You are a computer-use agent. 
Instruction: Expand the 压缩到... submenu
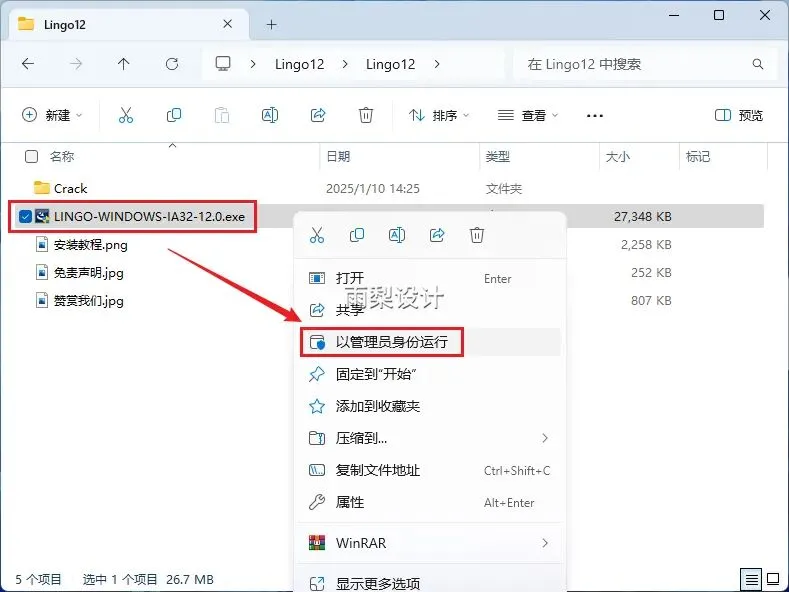545,438
